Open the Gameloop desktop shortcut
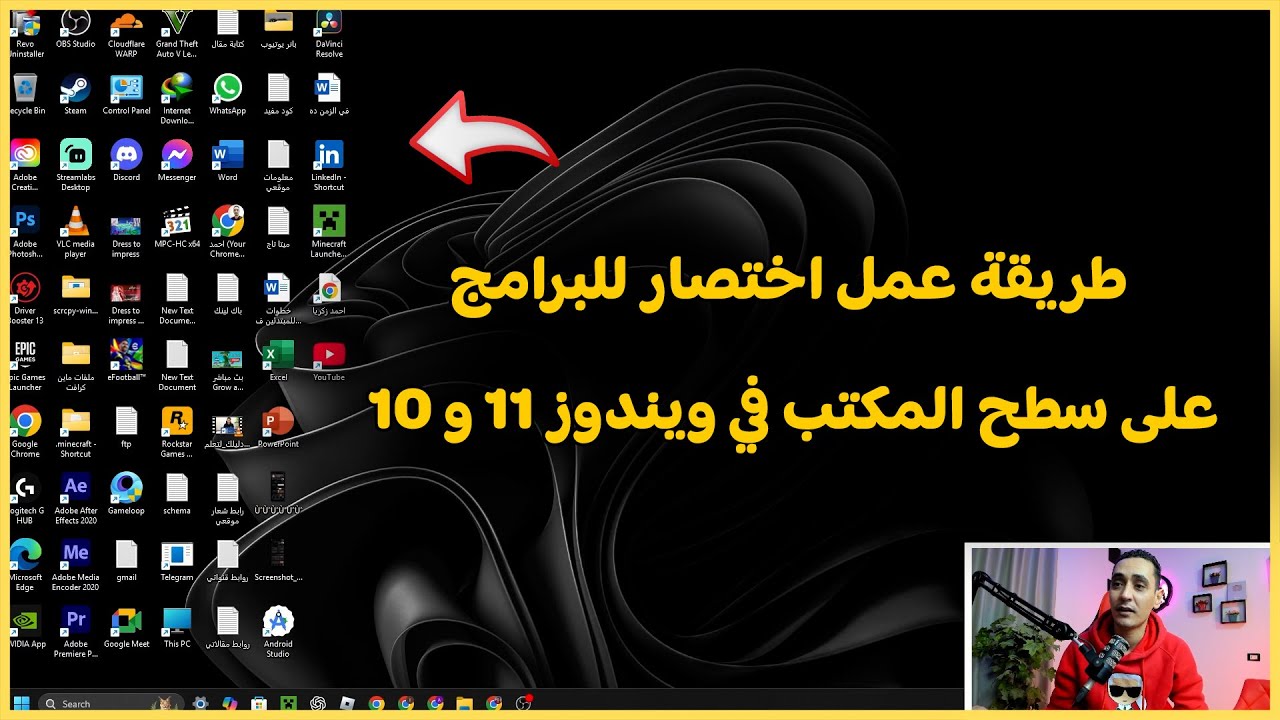 pyautogui.click(x=126, y=495)
